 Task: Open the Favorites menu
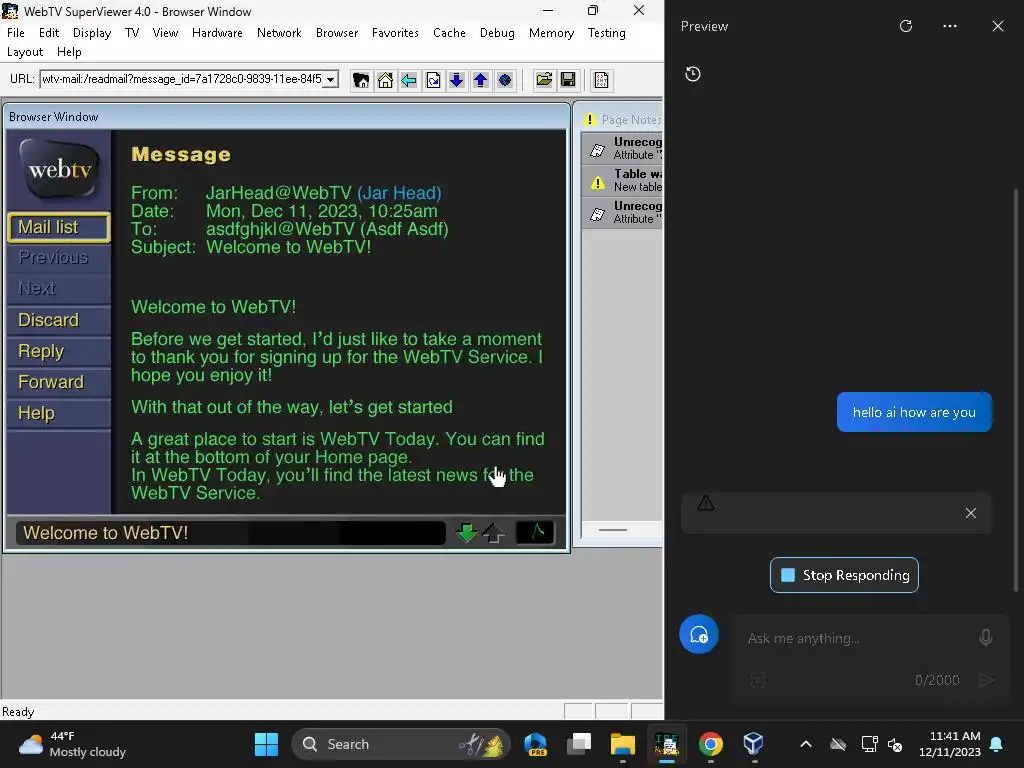click(395, 33)
